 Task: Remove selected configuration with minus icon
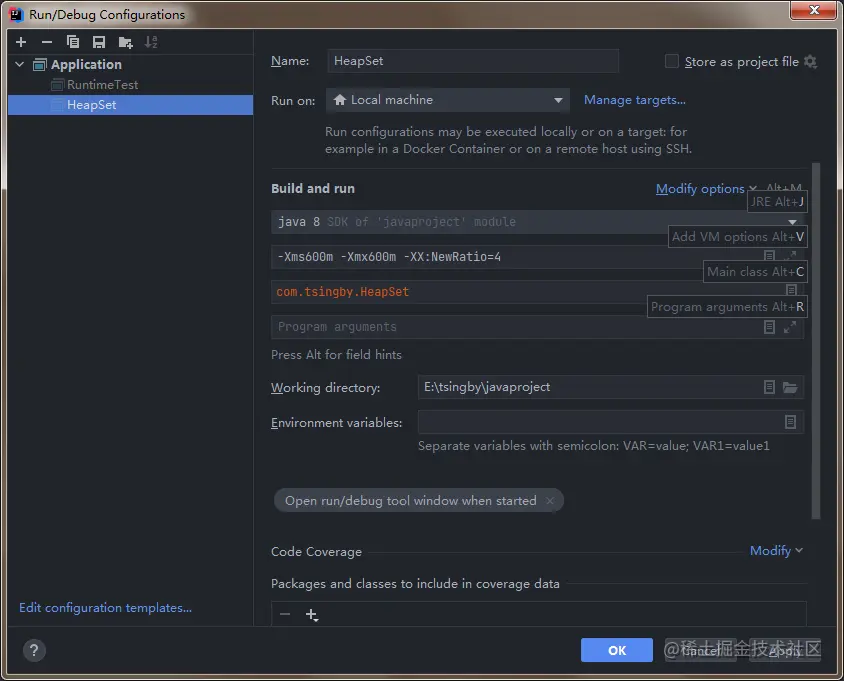[x=47, y=42]
